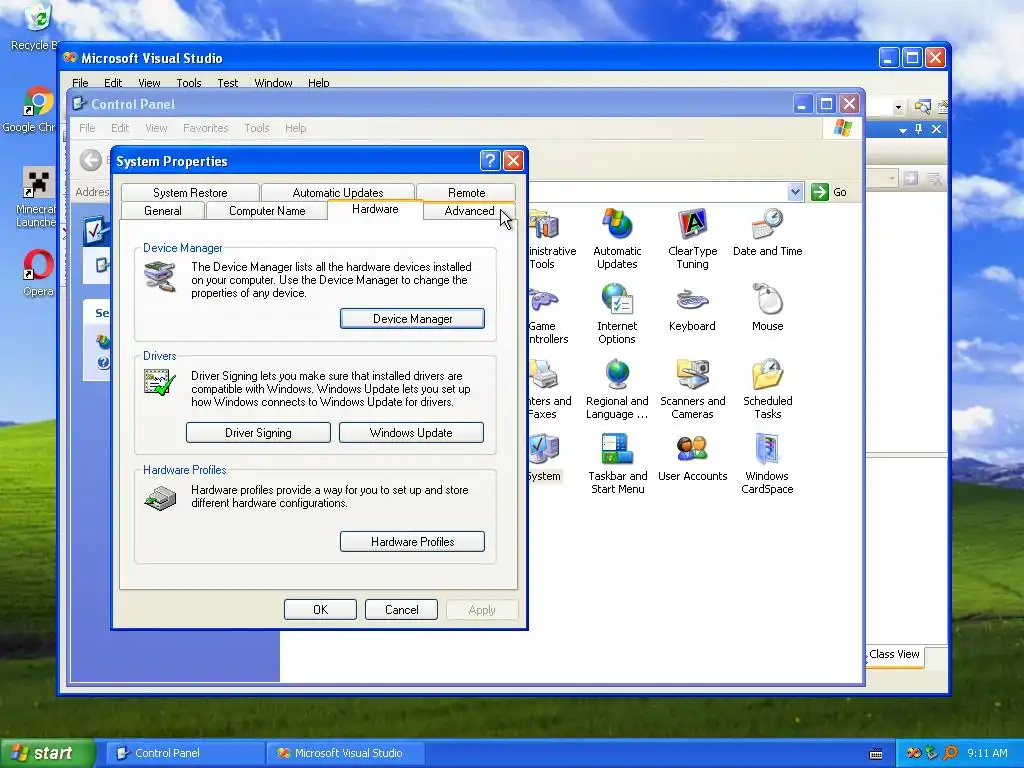Open Control Panel Favorites menu
1024x768 pixels.
[x=206, y=128]
